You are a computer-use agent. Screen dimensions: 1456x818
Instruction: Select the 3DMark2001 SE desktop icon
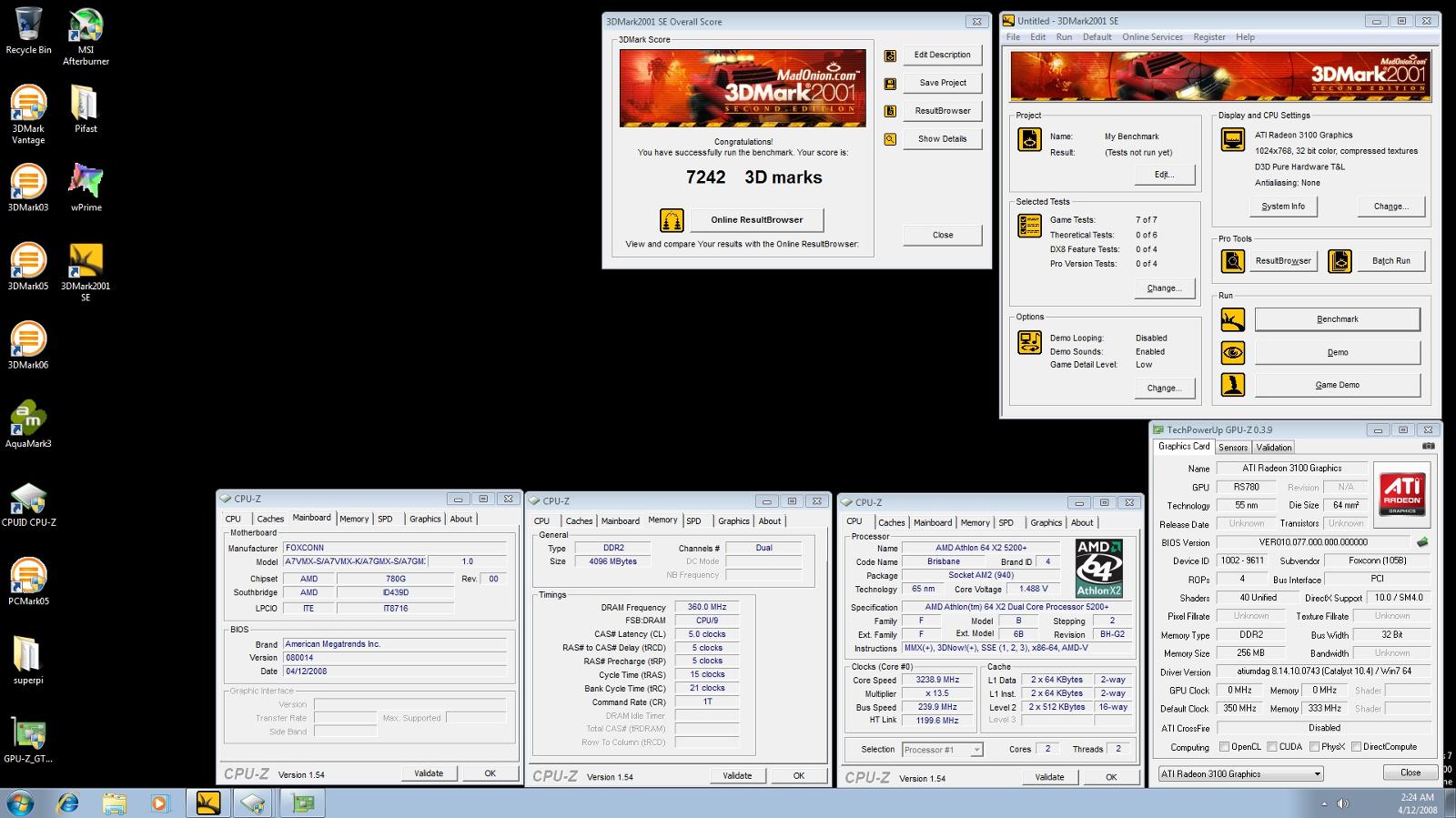(86, 273)
